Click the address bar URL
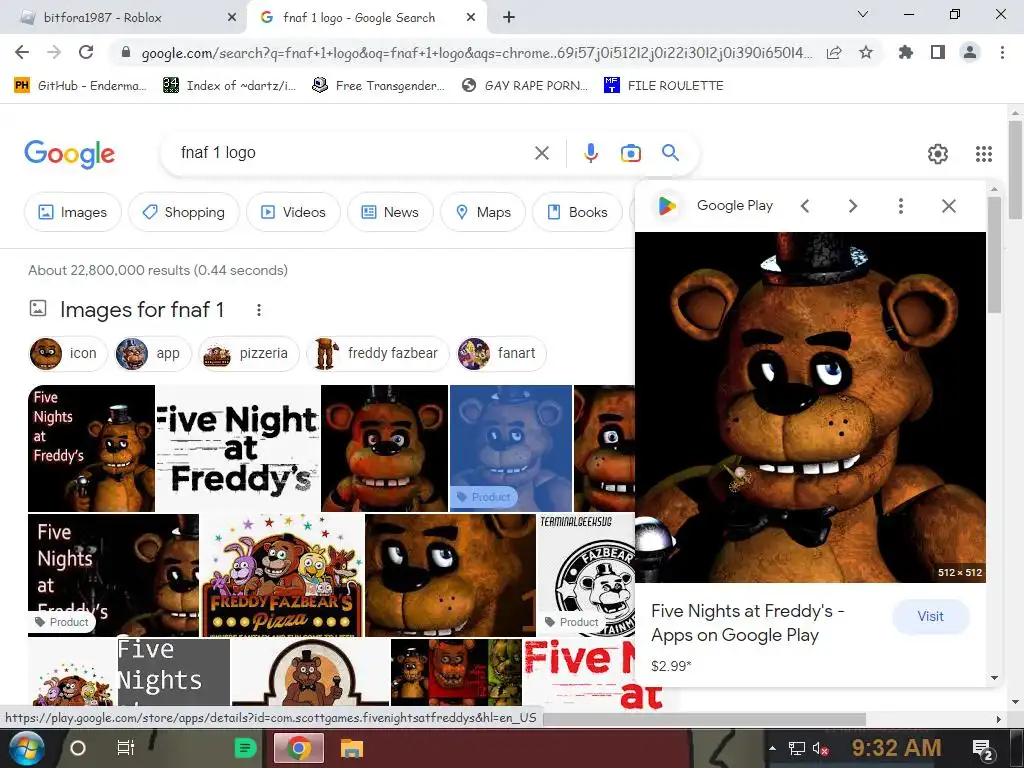This screenshot has width=1024, height=768. point(477,53)
